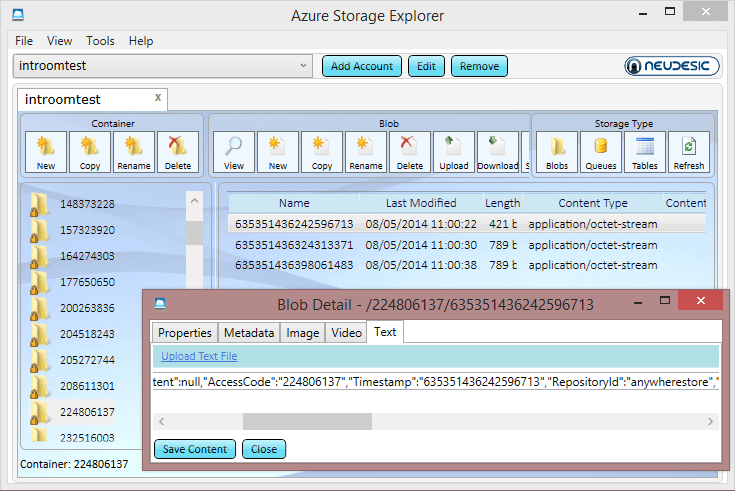This screenshot has width=735, height=491.
Task: Open the storage account dropdown
Action: pos(304,66)
